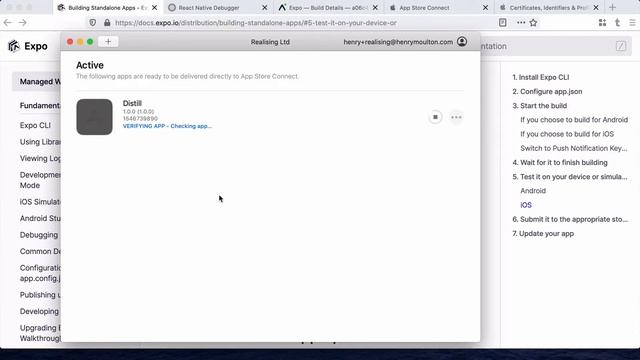This screenshot has width=640, height=360.
Task: Open Debugging in the docs sidebar
Action: click(39, 235)
